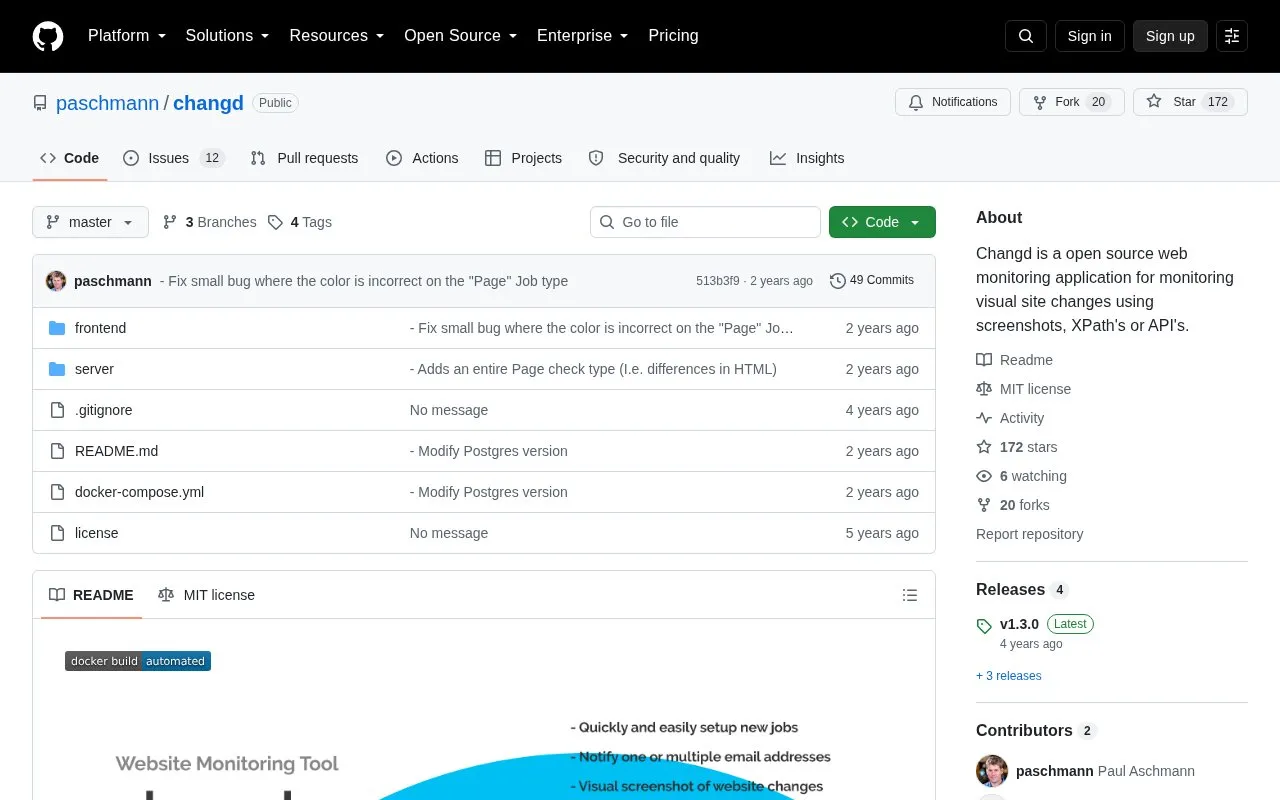Viewport: 1280px width, 800px height.
Task: Click the Sign in button
Action: [x=1089, y=36]
